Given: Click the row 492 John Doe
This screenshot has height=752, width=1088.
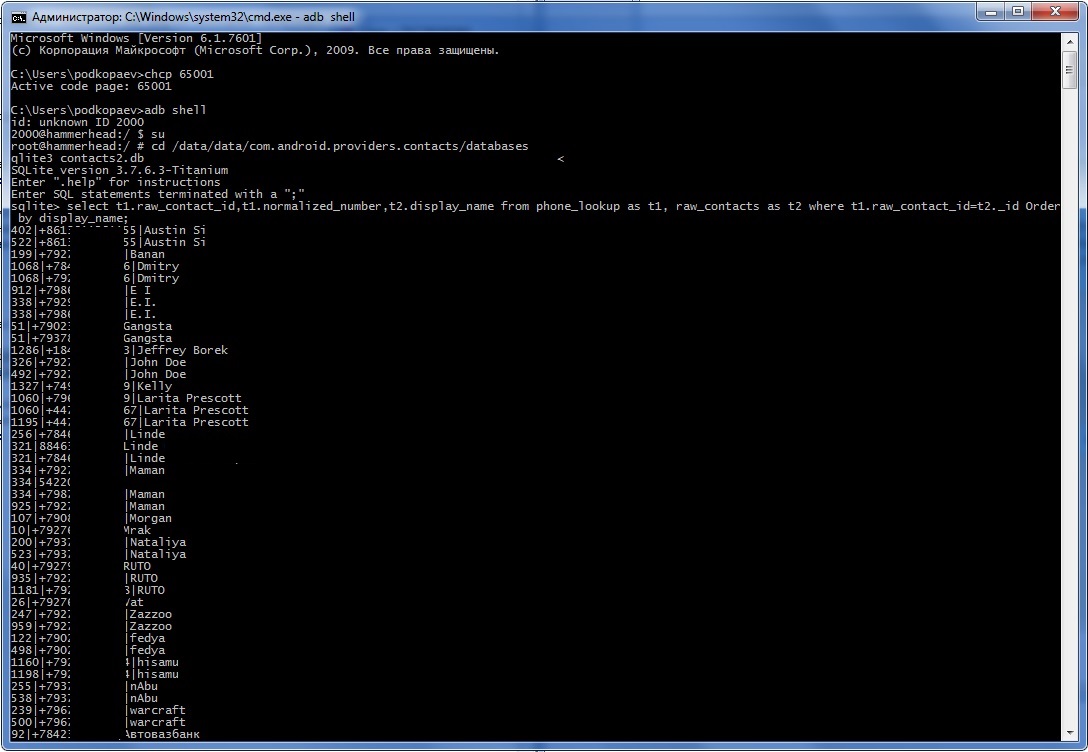Looking at the screenshot, I should [x=99, y=374].
